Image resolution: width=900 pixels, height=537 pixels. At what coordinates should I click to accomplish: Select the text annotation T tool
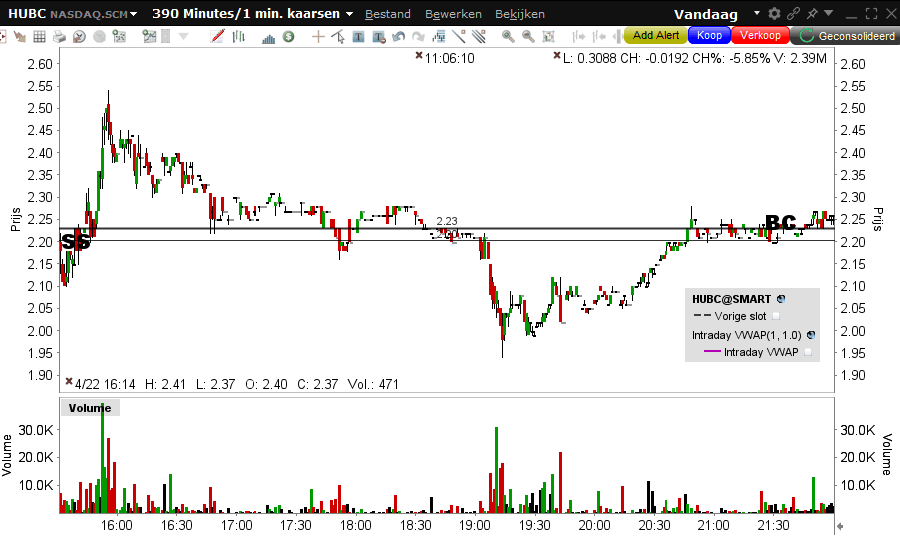[x=358, y=37]
